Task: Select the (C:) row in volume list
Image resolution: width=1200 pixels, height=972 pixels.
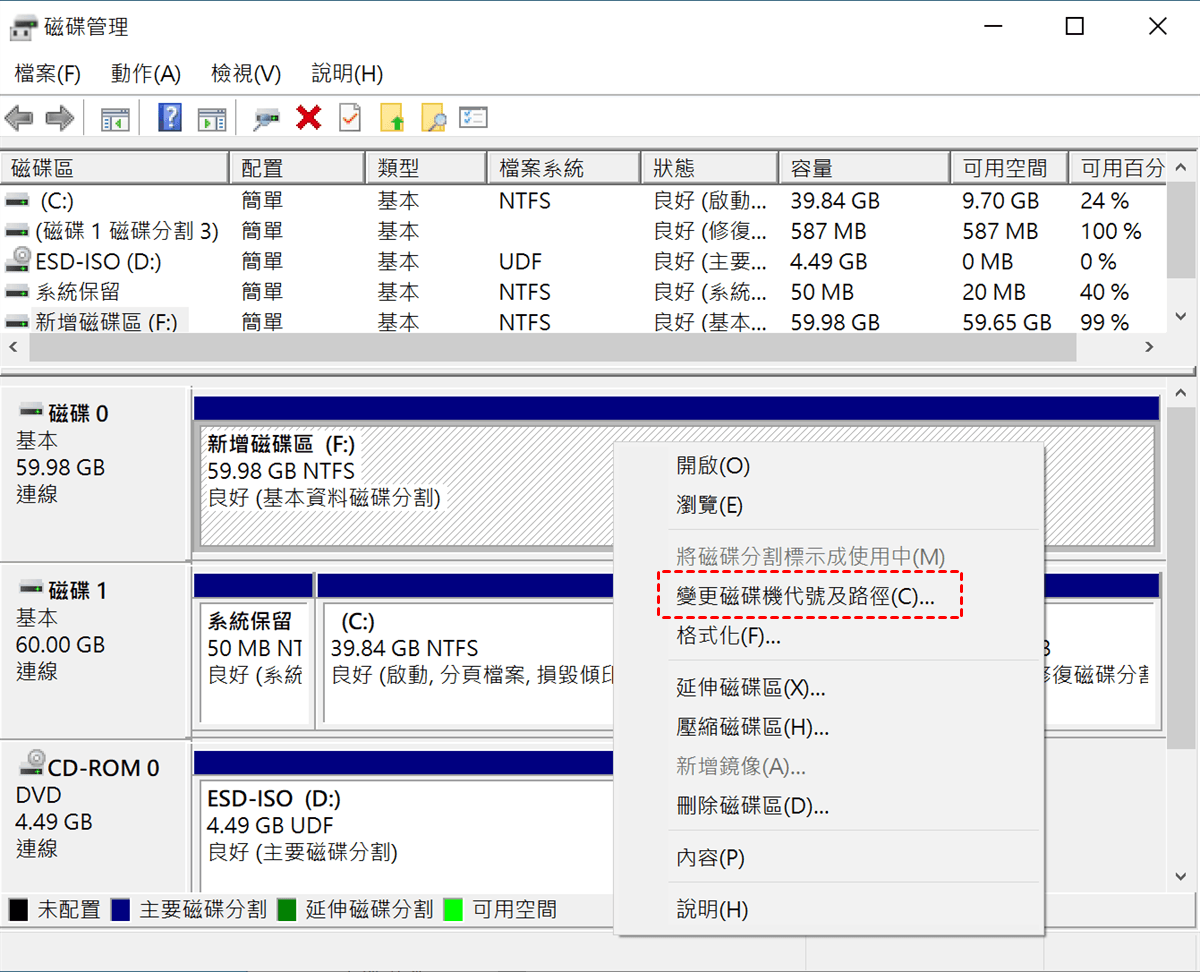Action: (x=583, y=201)
